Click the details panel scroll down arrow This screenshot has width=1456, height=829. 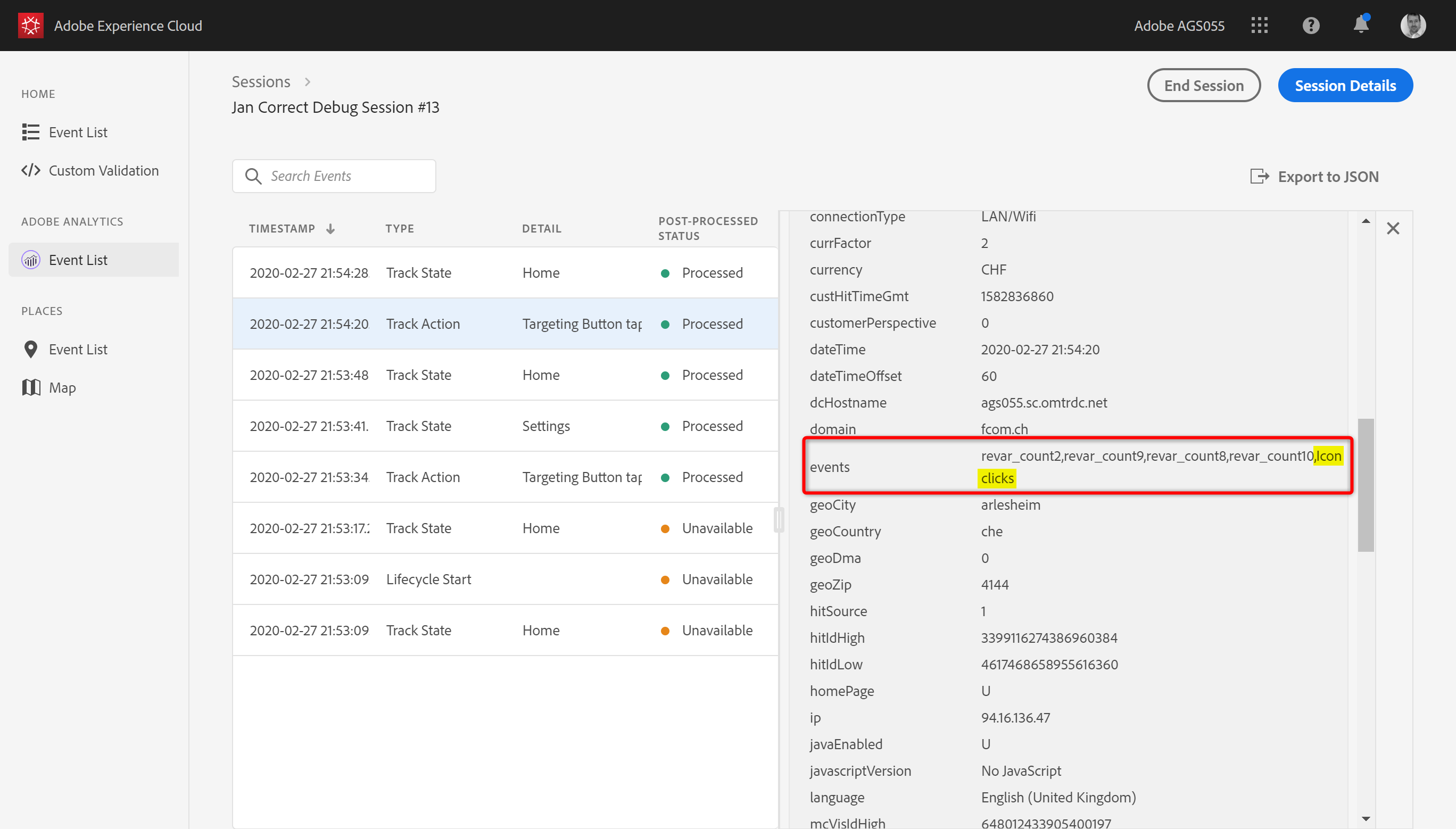point(1366,819)
